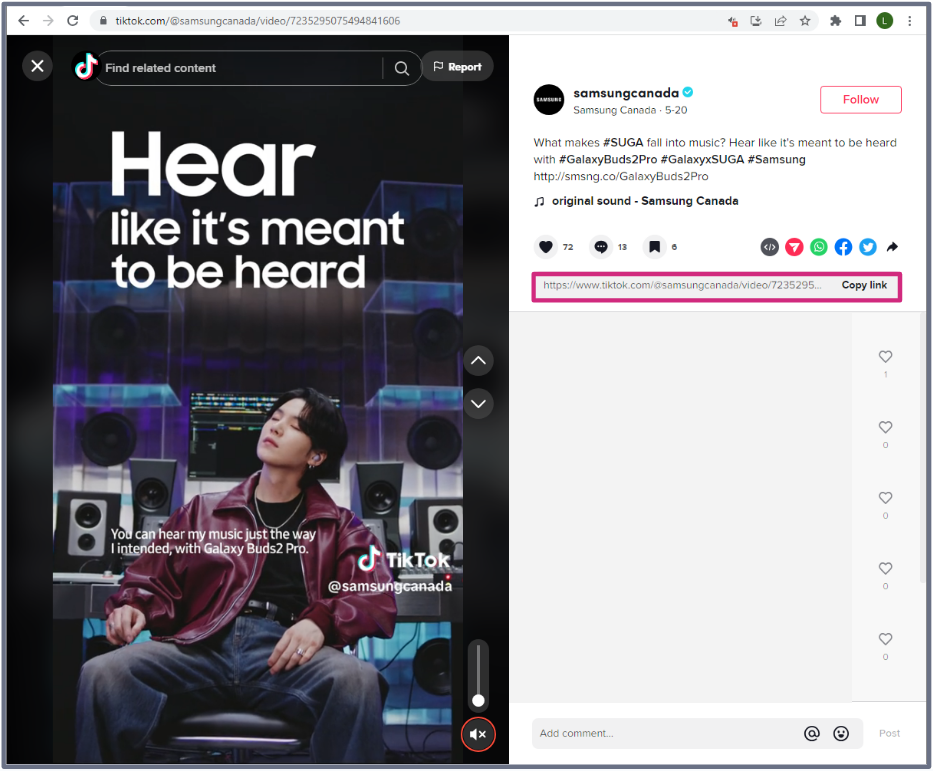
Task: Like the video with the heart icon
Action: pyautogui.click(x=546, y=246)
